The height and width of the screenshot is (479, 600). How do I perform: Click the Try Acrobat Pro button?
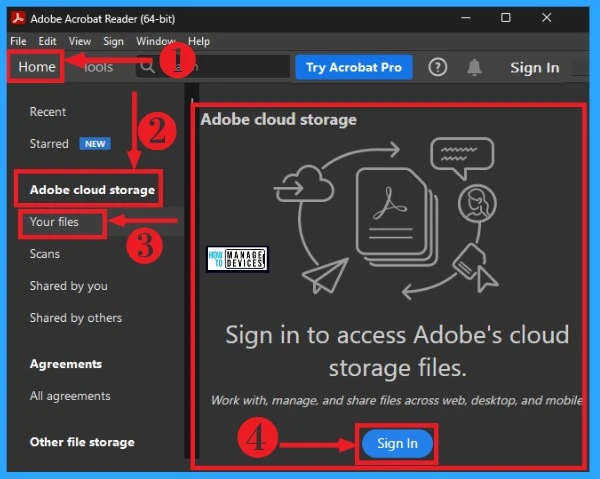coord(354,67)
